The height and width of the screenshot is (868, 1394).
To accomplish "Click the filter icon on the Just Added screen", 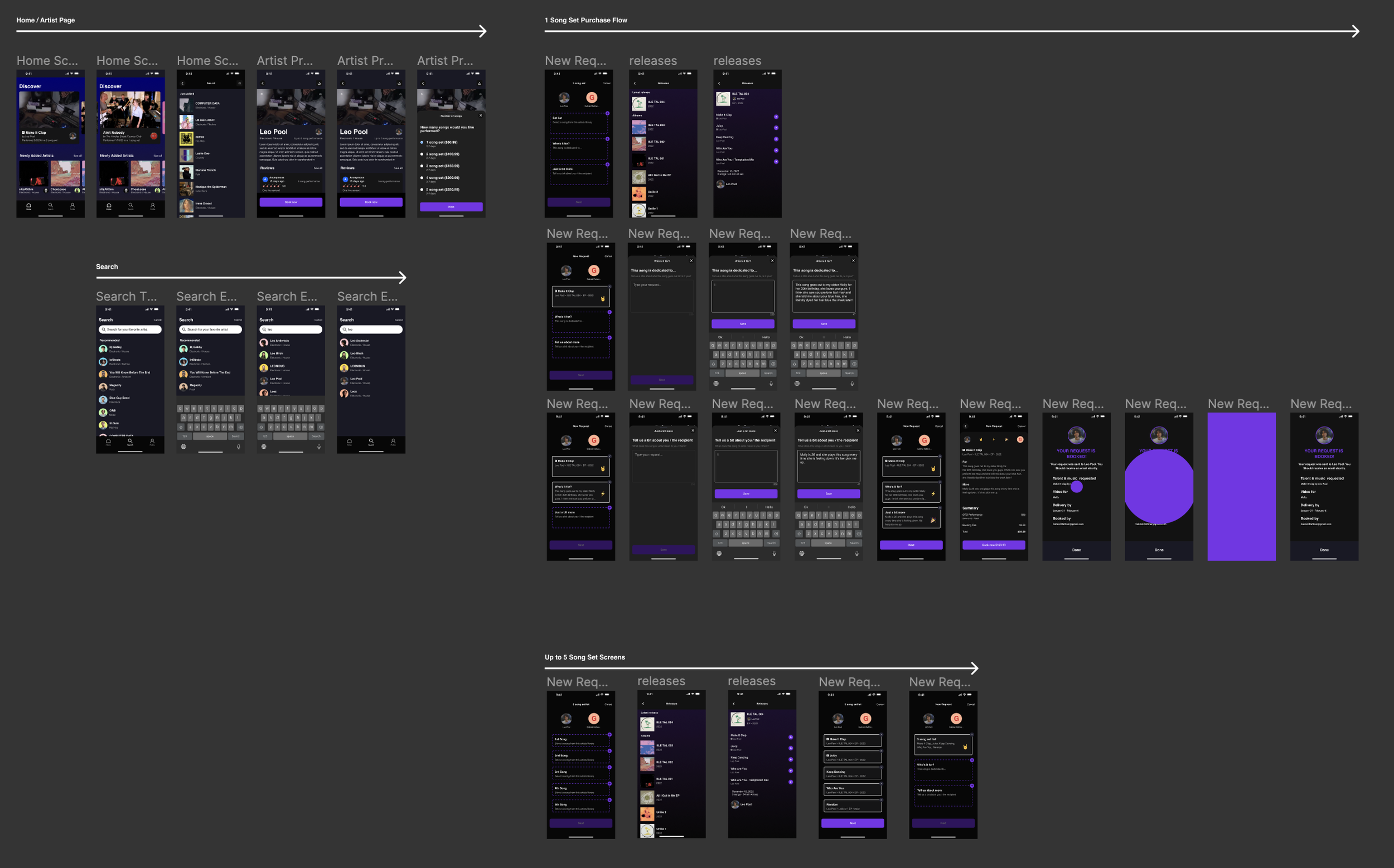I will tap(239, 83).
